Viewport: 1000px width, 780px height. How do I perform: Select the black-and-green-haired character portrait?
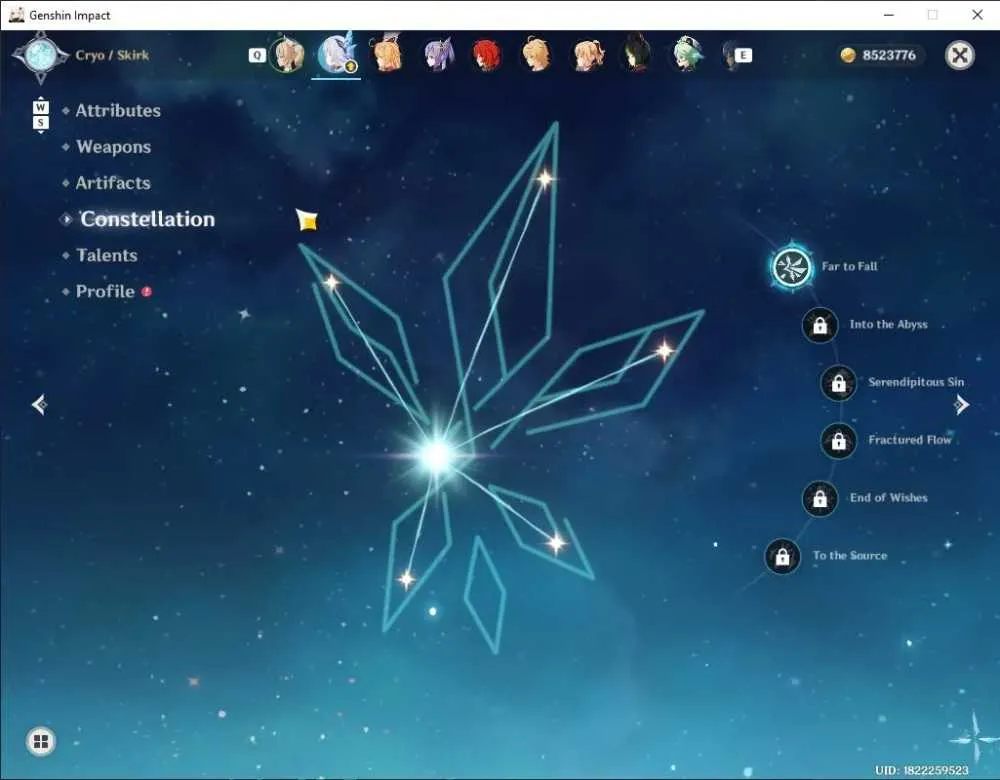point(636,54)
